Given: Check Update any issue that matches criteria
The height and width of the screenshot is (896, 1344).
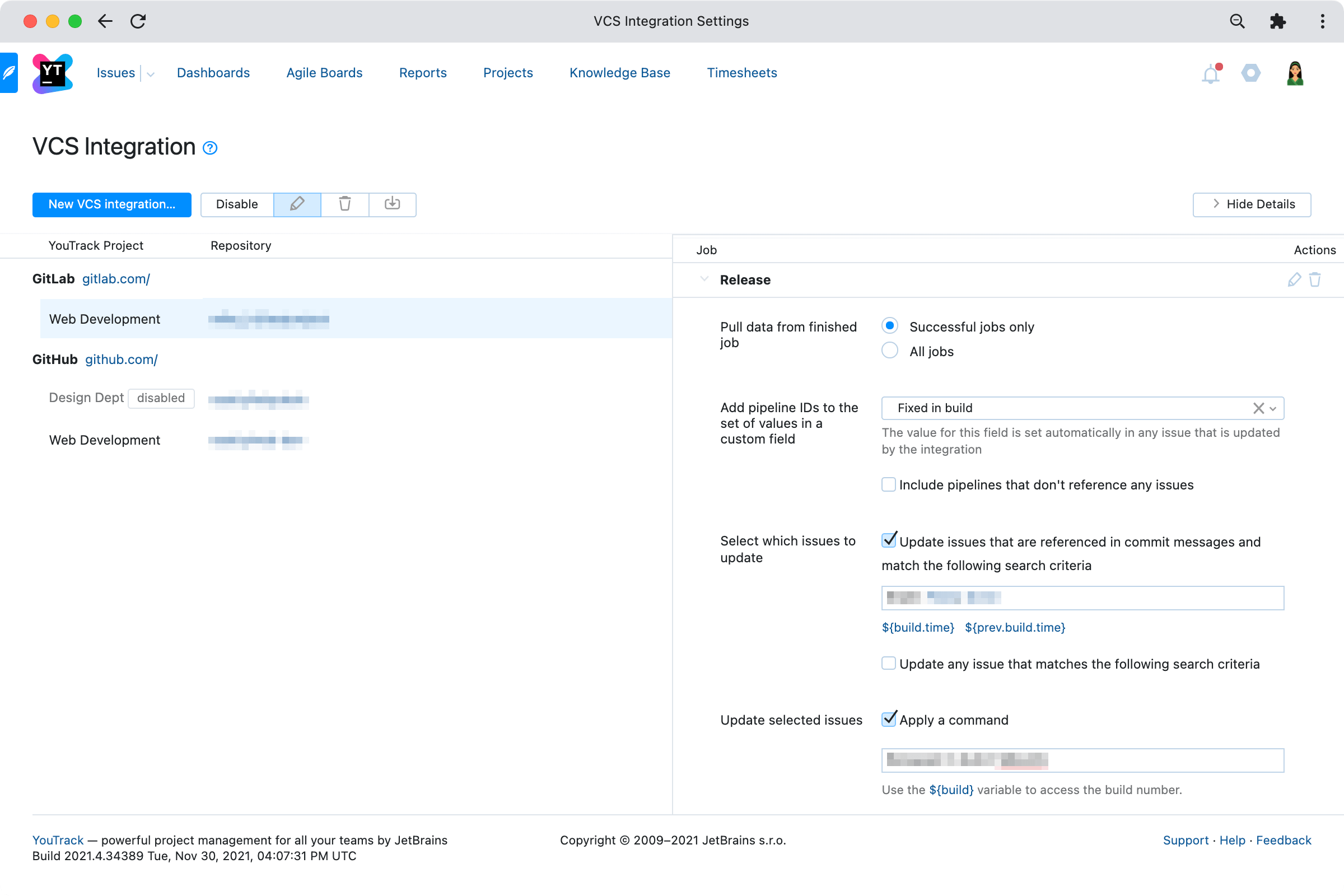Looking at the screenshot, I should coord(888,663).
